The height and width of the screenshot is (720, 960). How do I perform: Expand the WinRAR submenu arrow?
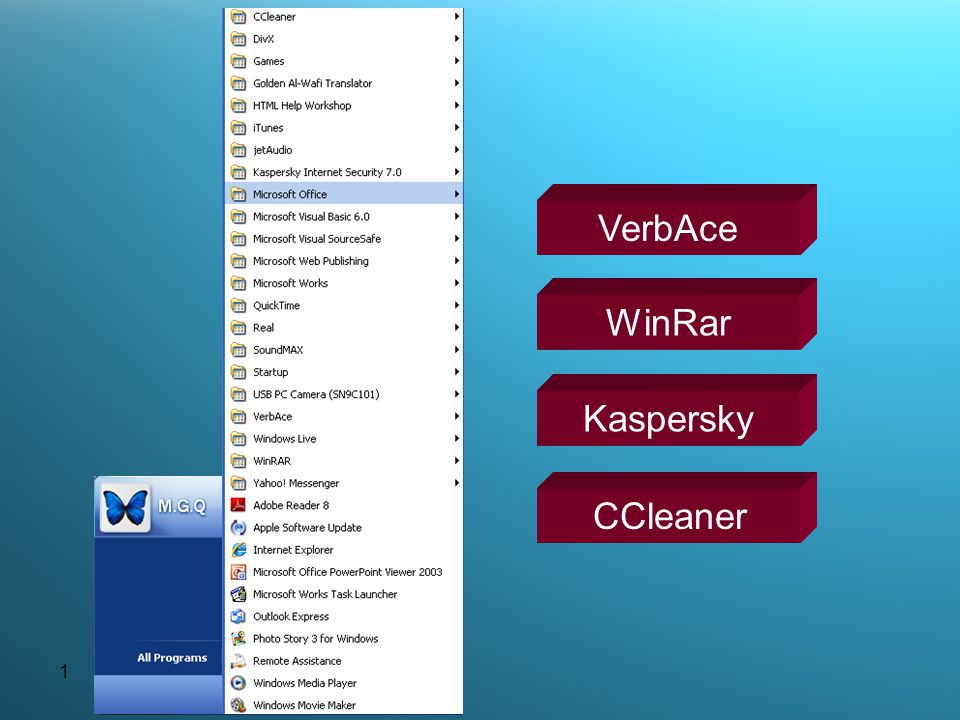pyautogui.click(x=457, y=460)
